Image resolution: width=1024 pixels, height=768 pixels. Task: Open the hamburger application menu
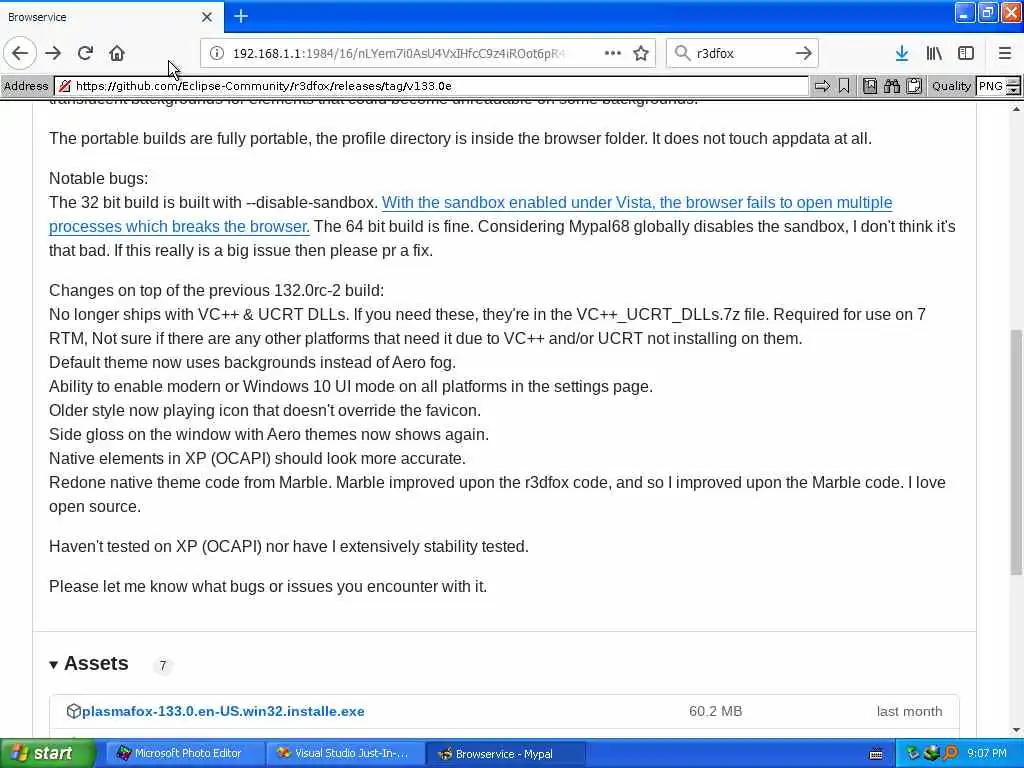coord(1004,53)
